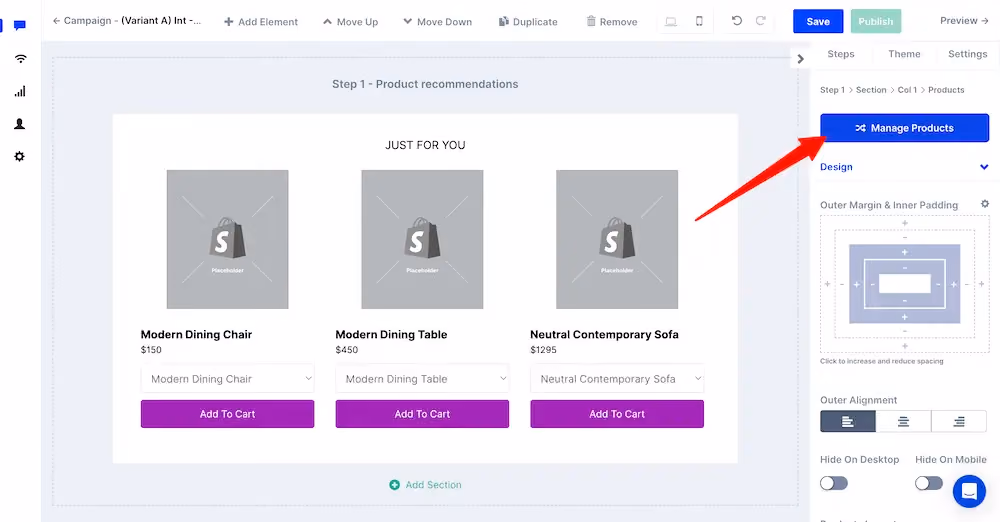This screenshot has height=522, width=1000.
Task: Add Modern Dining Table to cart
Action: point(422,414)
